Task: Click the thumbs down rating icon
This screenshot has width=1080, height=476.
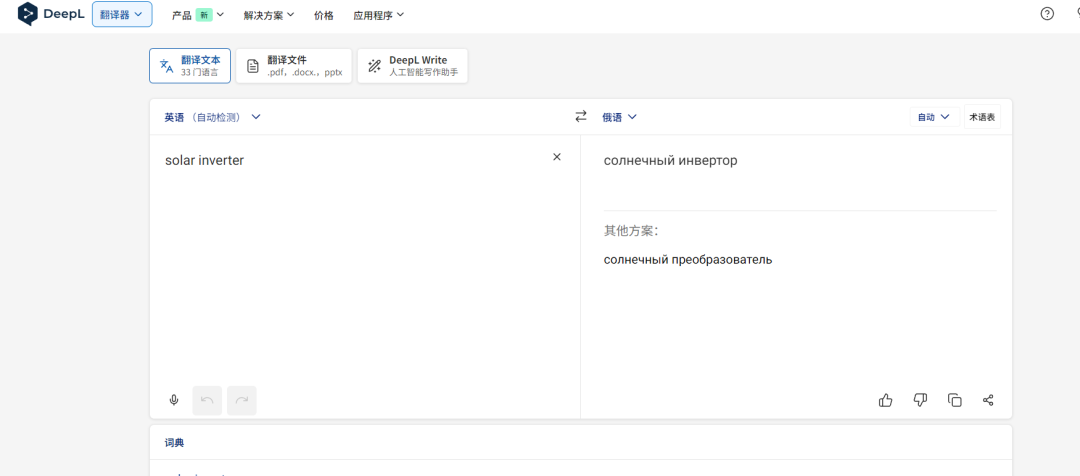Action: point(920,400)
